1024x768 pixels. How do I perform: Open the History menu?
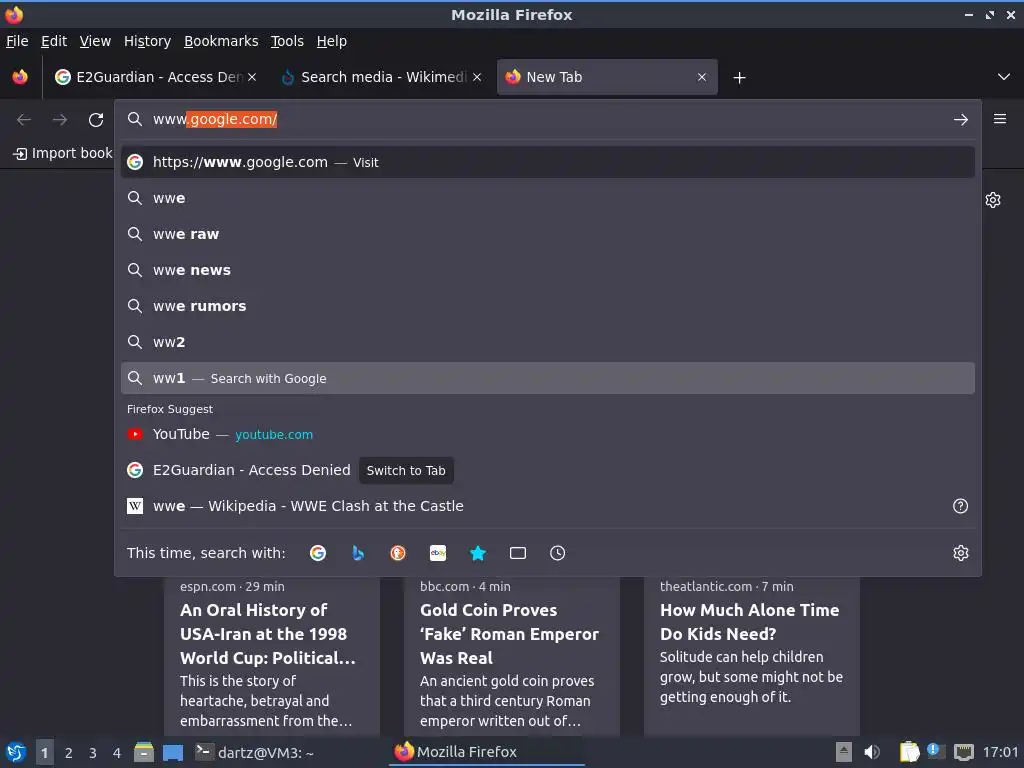tap(147, 41)
